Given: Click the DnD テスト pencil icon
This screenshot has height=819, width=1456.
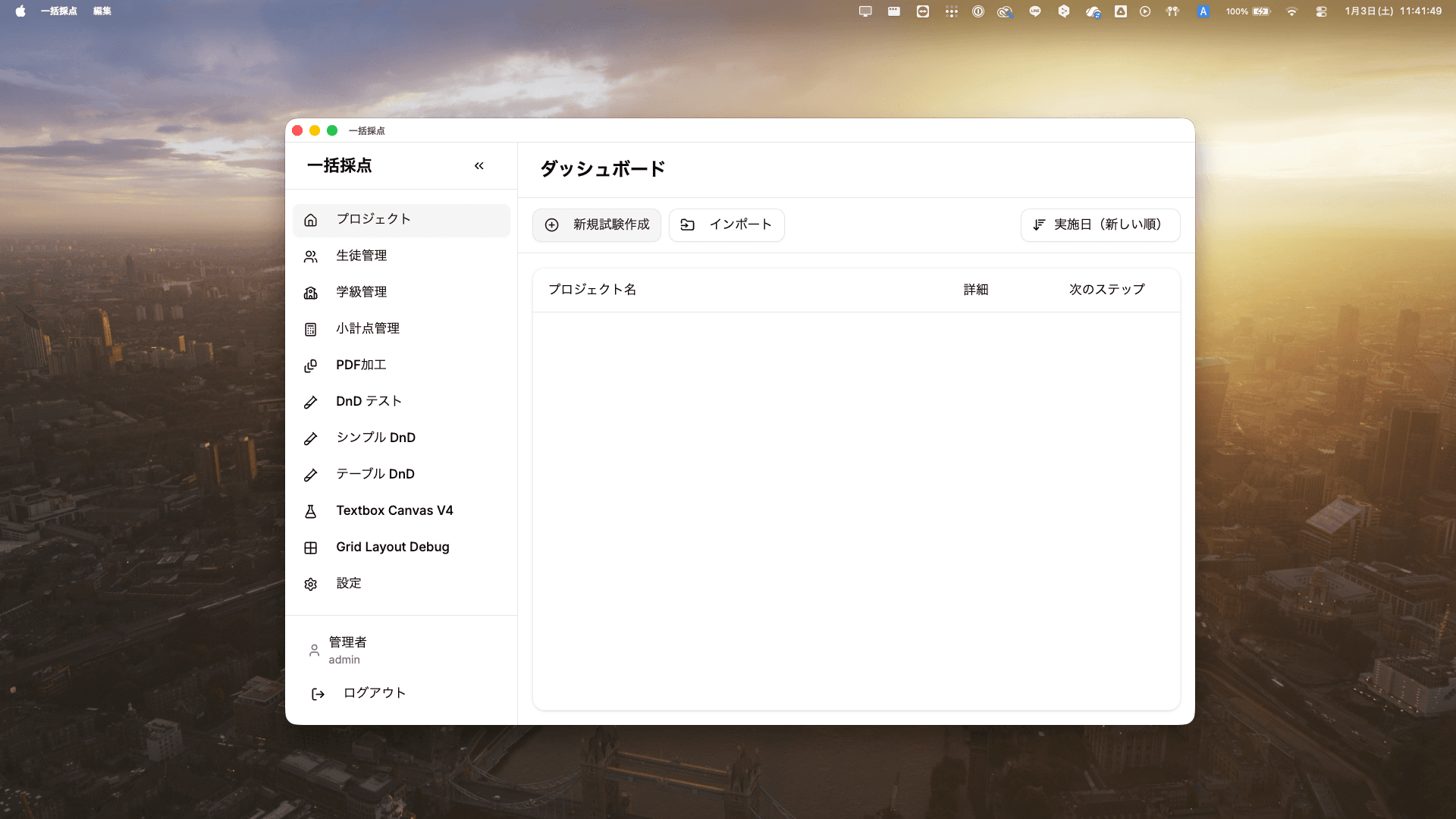Looking at the screenshot, I should coord(310,401).
